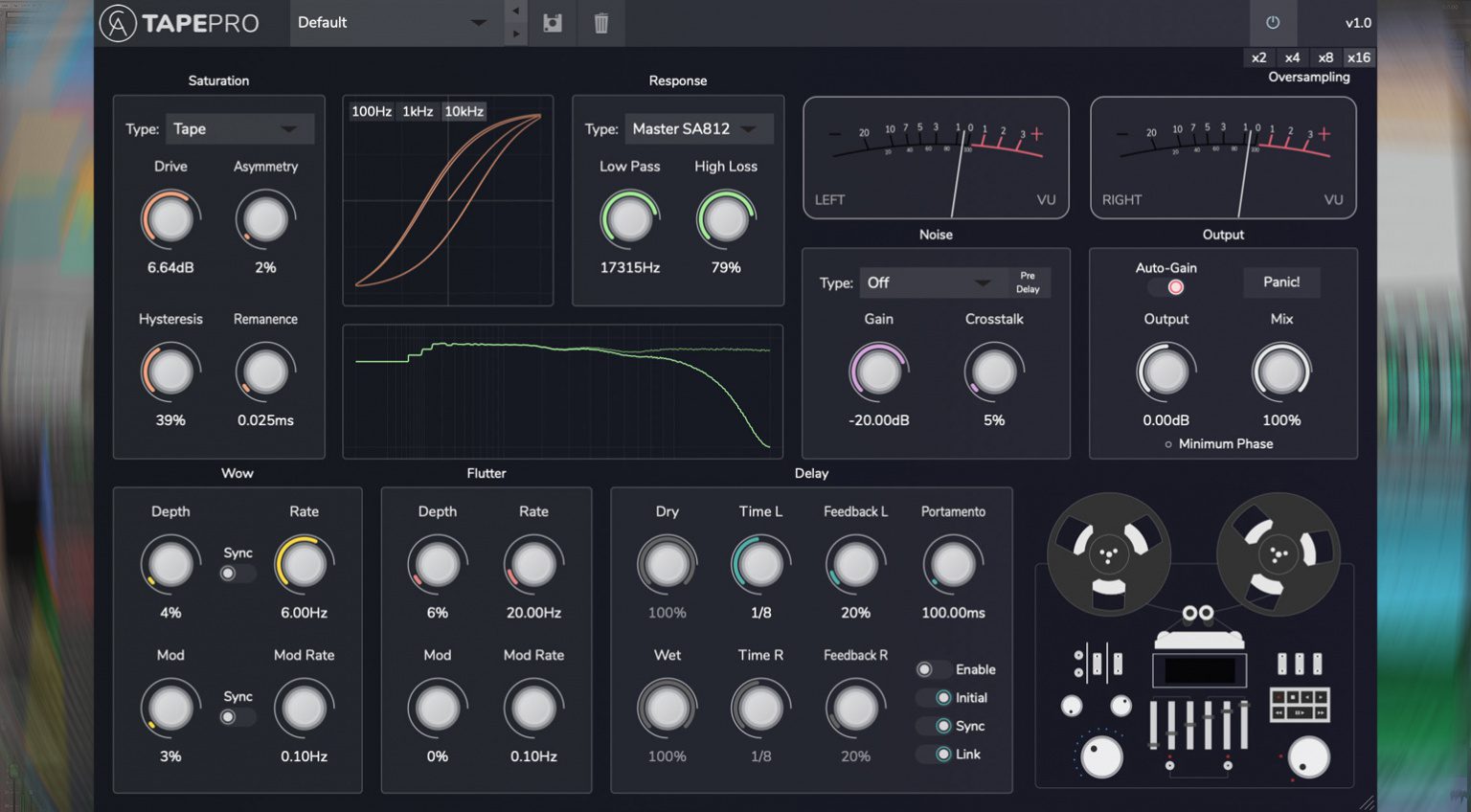Toggle Wow Mod Sync switch
The width and height of the screenshot is (1471, 812).
[x=238, y=717]
